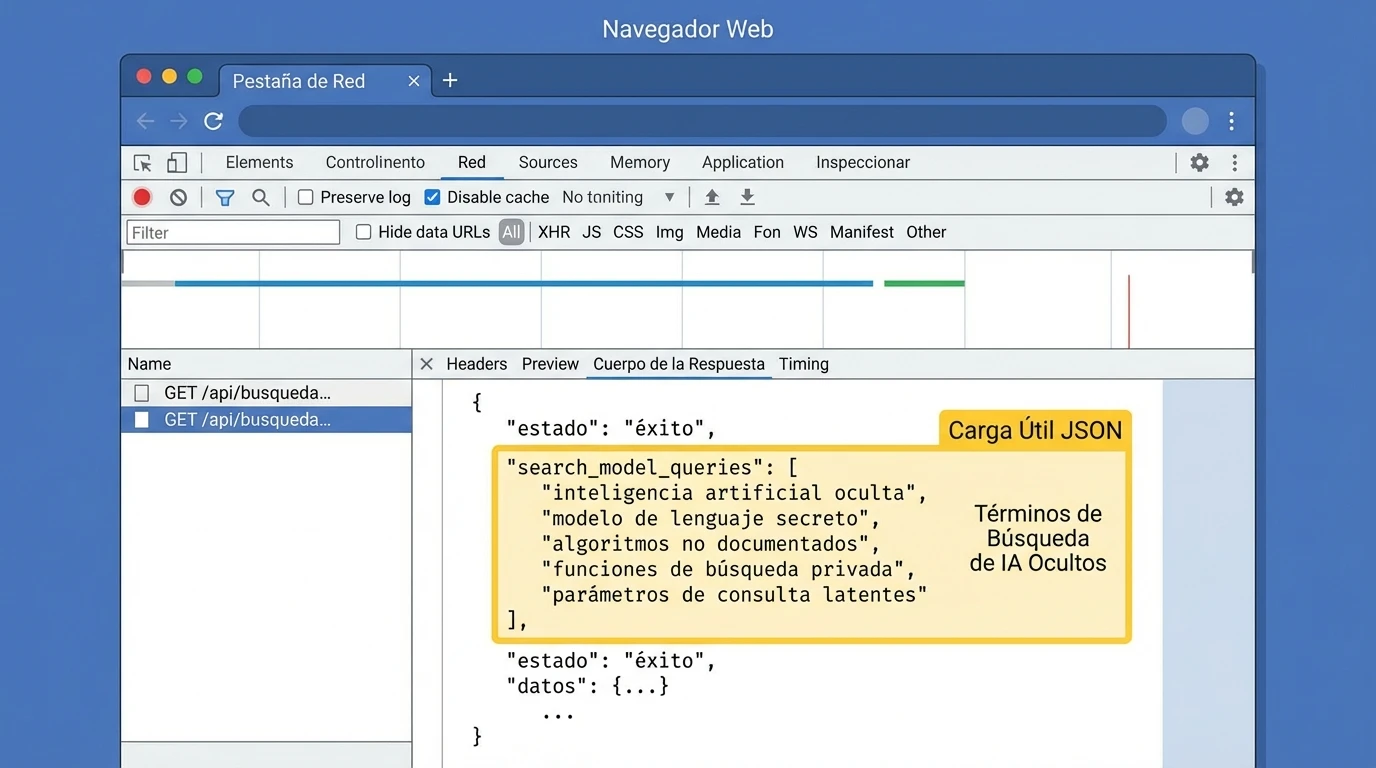The width and height of the screenshot is (1376, 768).
Task: Switch to the Sources tab
Action: [548, 162]
